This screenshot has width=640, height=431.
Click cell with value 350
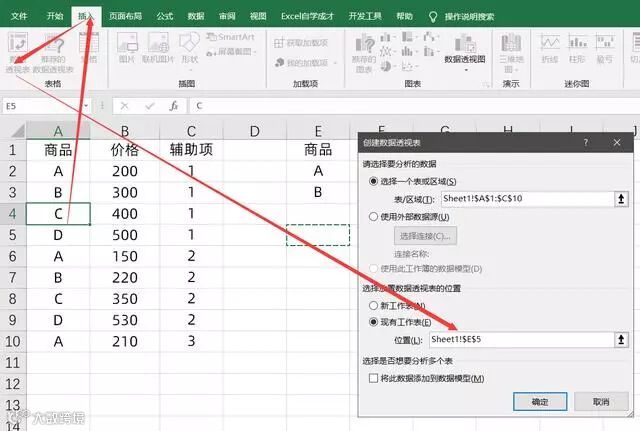pyautogui.click(x=124, y=299)
